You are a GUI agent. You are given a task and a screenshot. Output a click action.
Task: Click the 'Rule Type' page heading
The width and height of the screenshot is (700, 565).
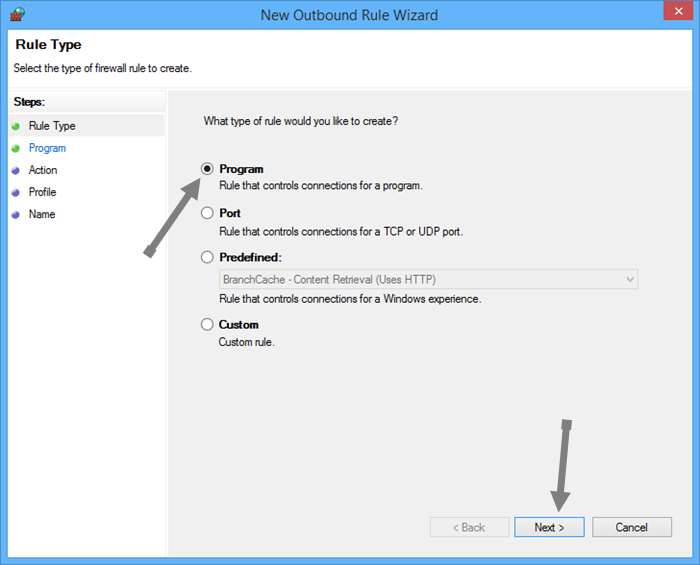[x=48, y=45]
